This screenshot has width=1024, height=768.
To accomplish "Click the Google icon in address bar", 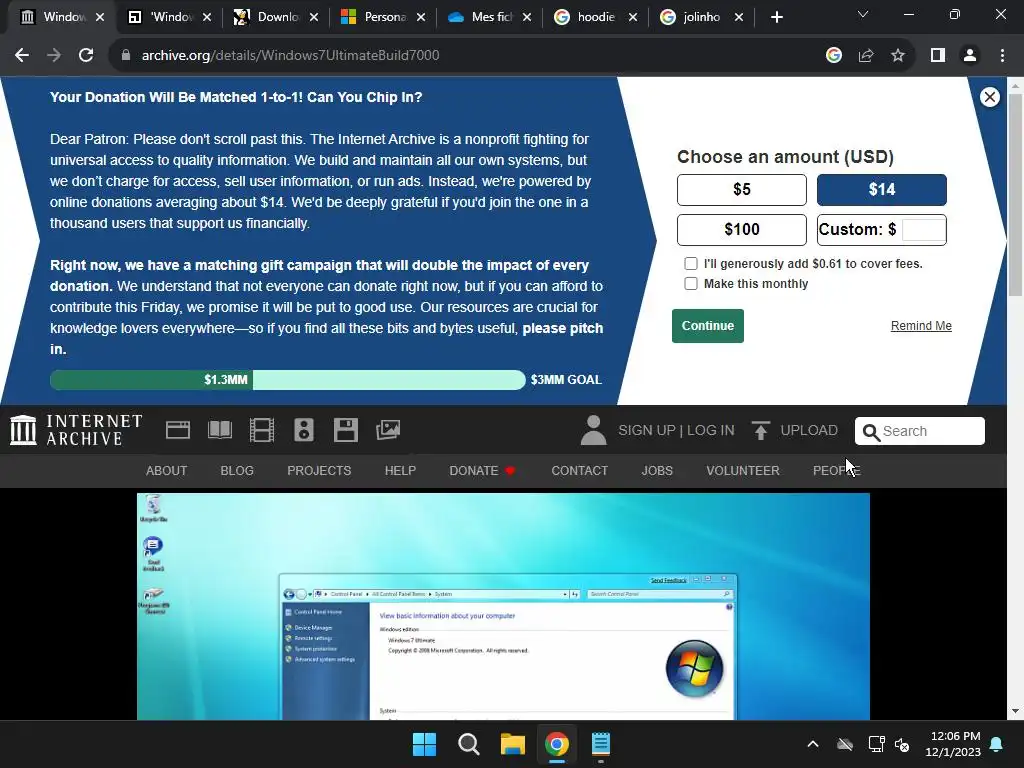I will [833, 56].
